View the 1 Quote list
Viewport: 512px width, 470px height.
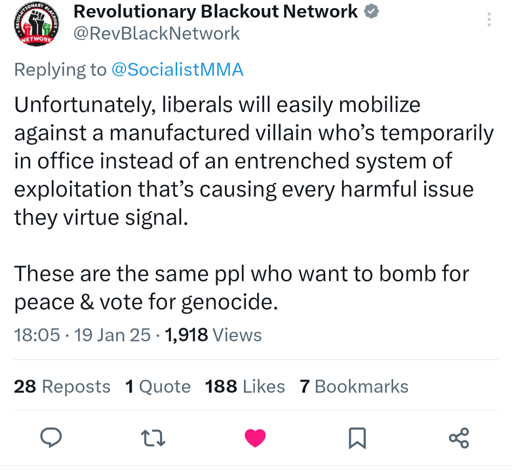click(x=158, y=387)
